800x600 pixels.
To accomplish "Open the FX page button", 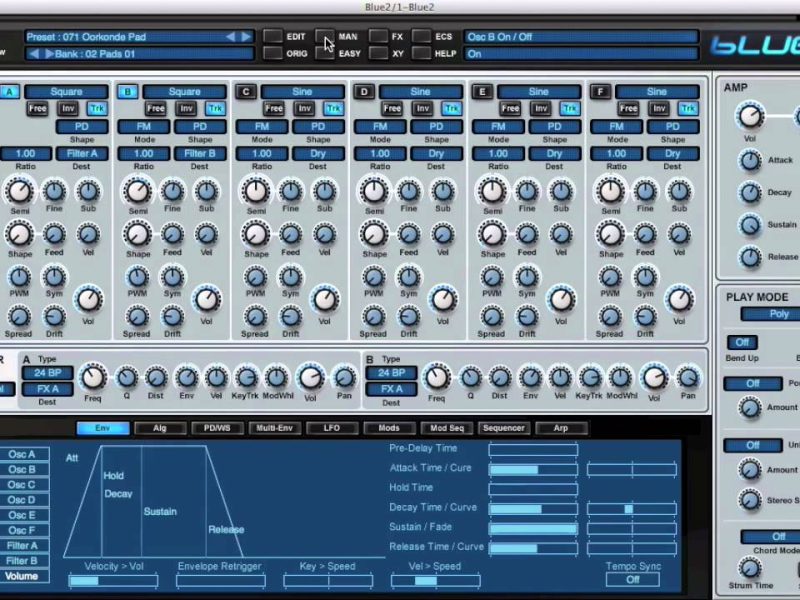I will 378,36.
